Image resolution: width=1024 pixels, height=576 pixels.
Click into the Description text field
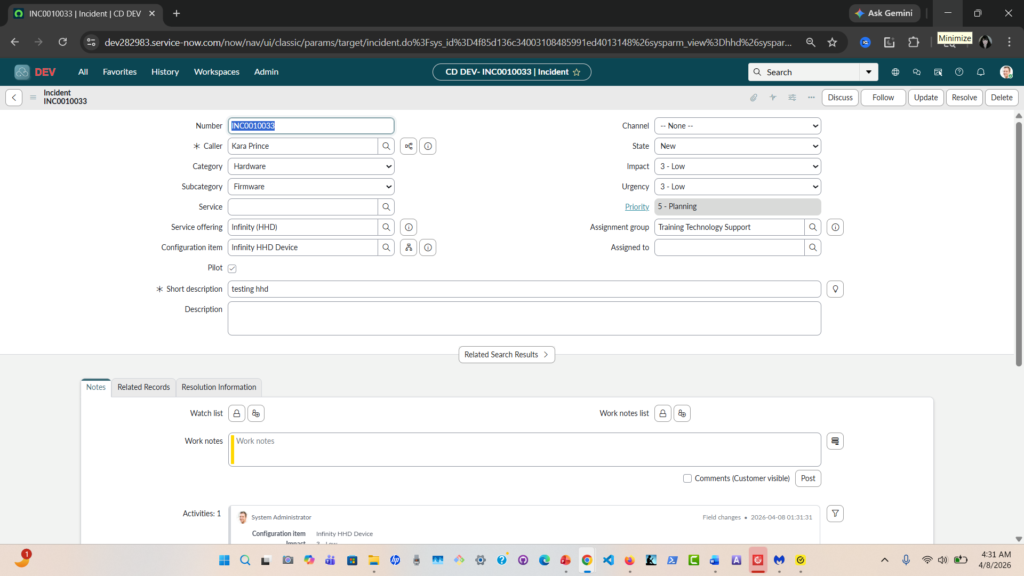coord(524,318)
